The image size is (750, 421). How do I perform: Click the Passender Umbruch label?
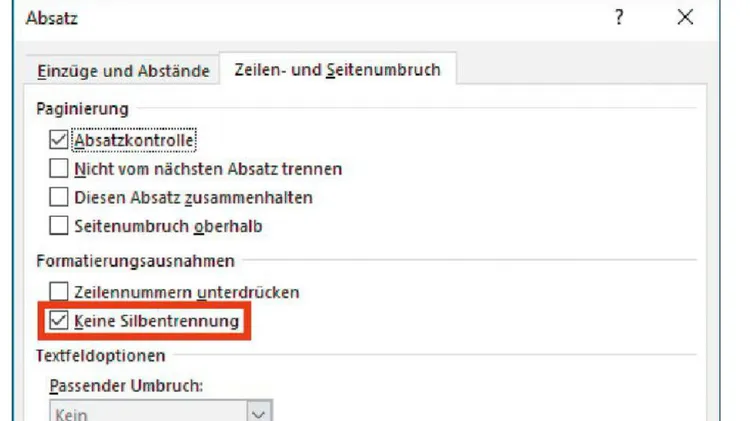126,386
